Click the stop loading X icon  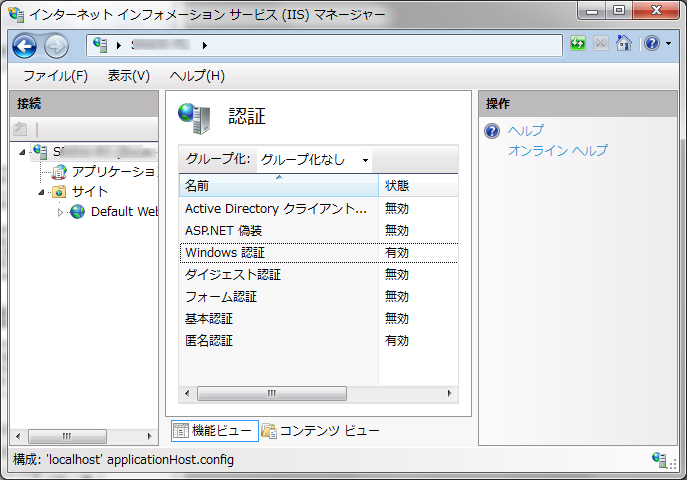(x=601, y=43)
